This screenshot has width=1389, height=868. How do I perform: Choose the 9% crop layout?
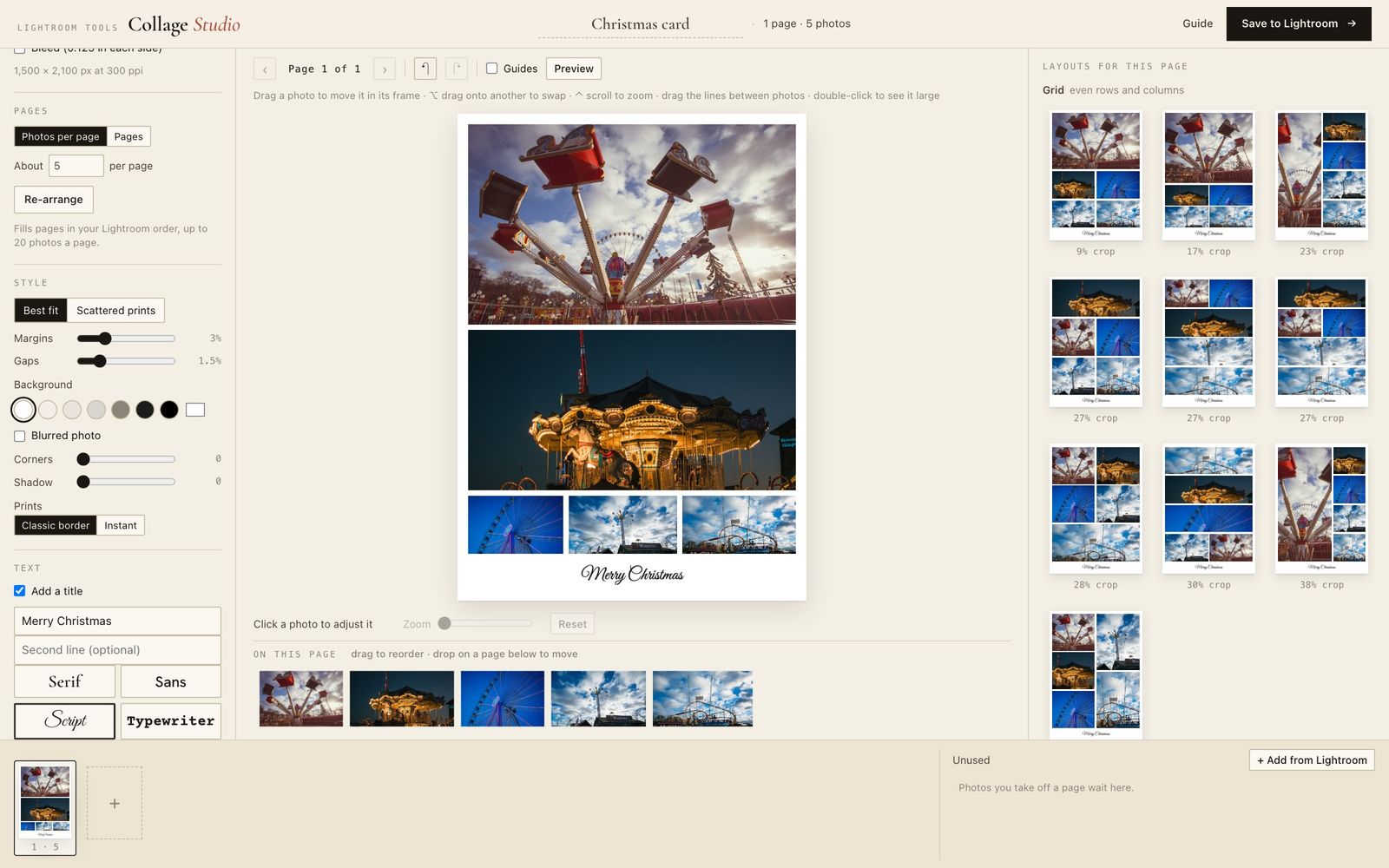(1096, 175)
